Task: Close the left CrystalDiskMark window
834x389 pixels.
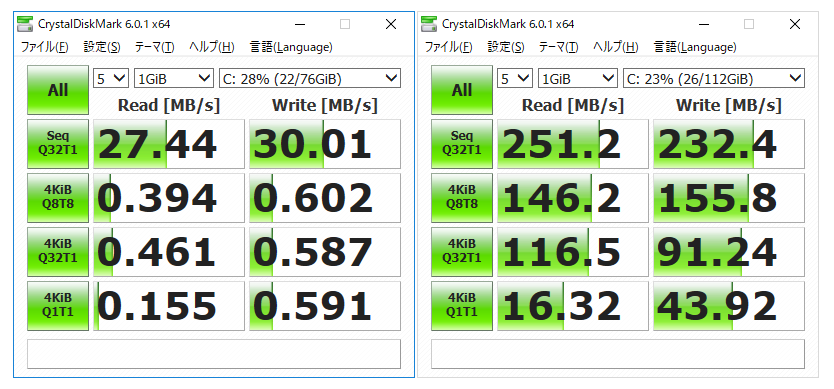Action: tap(391, 24)
